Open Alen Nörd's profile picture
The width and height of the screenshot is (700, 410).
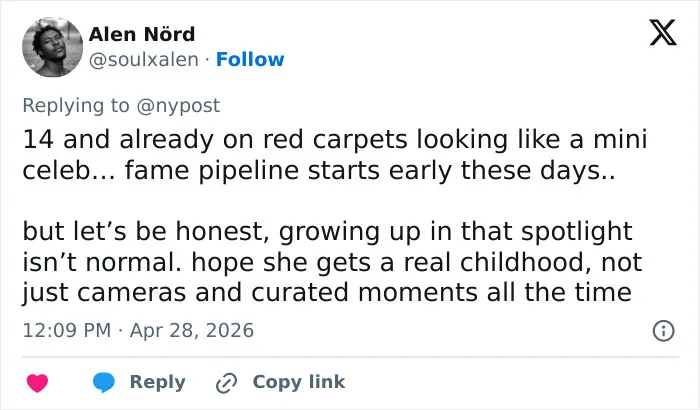click(x=52, y=47)
